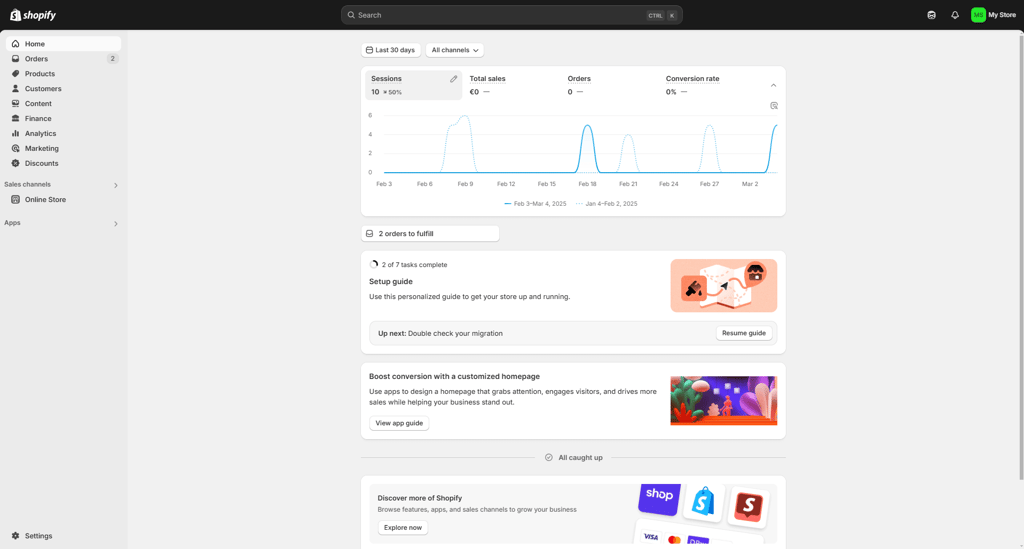Click the Marketing target icon
Screen dimensions: 1024x549
(16, 148)
